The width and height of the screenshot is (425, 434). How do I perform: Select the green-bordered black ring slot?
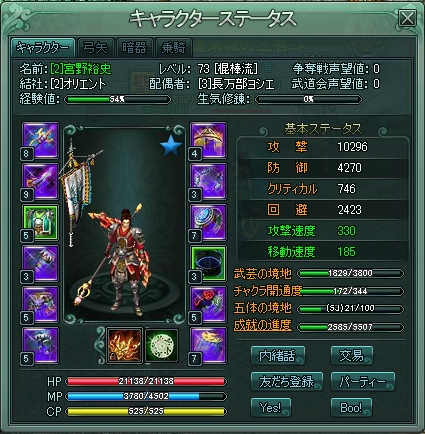208,263
